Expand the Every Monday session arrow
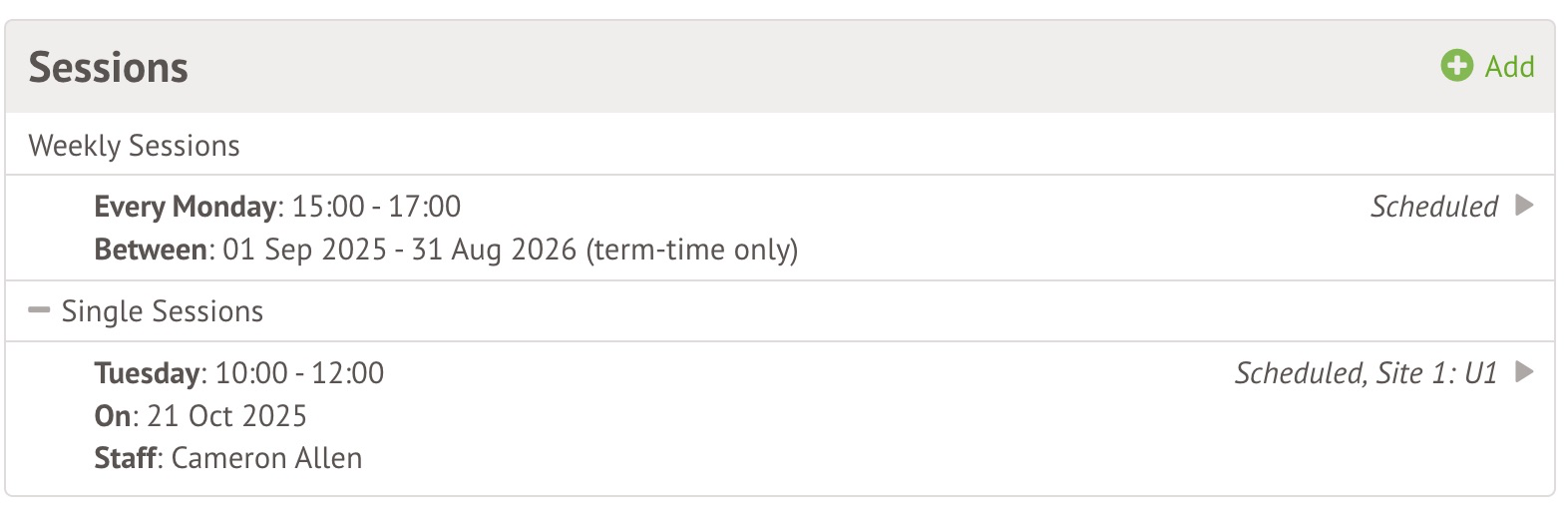 pyautogui.click(x=1524, y=206)
